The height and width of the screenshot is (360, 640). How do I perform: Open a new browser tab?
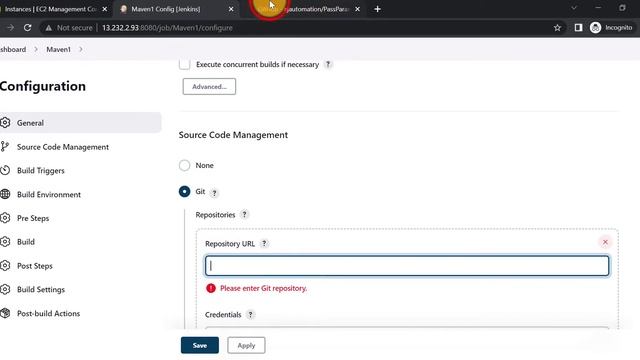click(378, 9)
